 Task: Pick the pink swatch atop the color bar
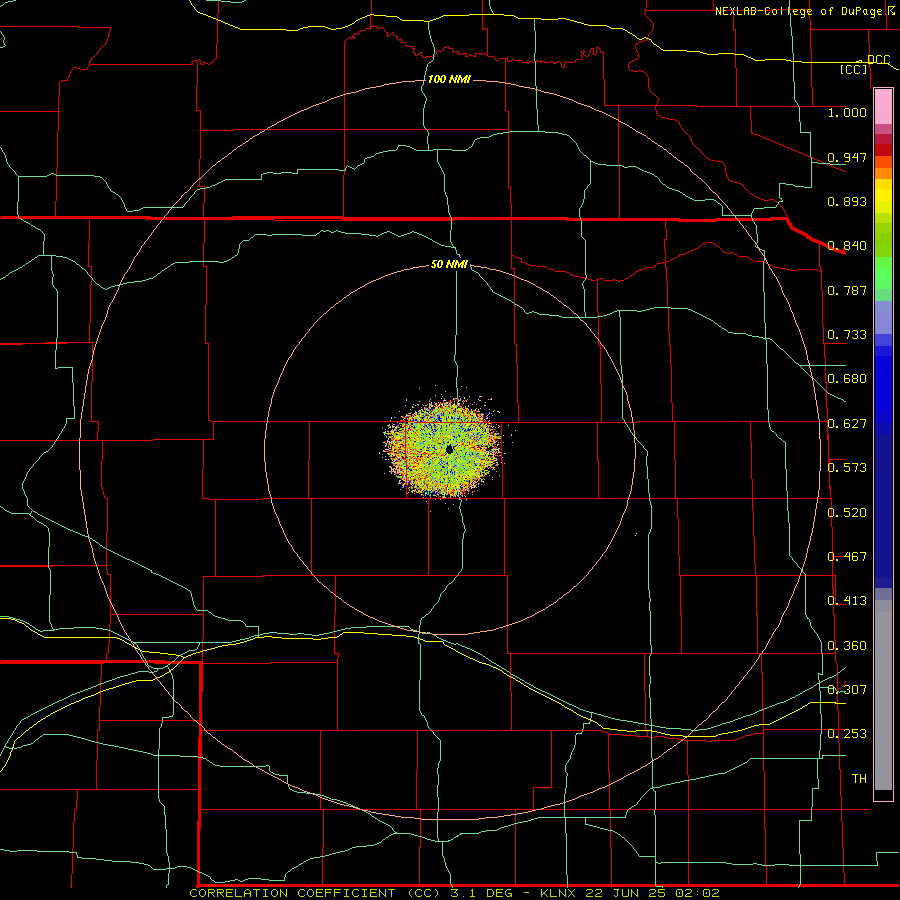click(883, 107)
